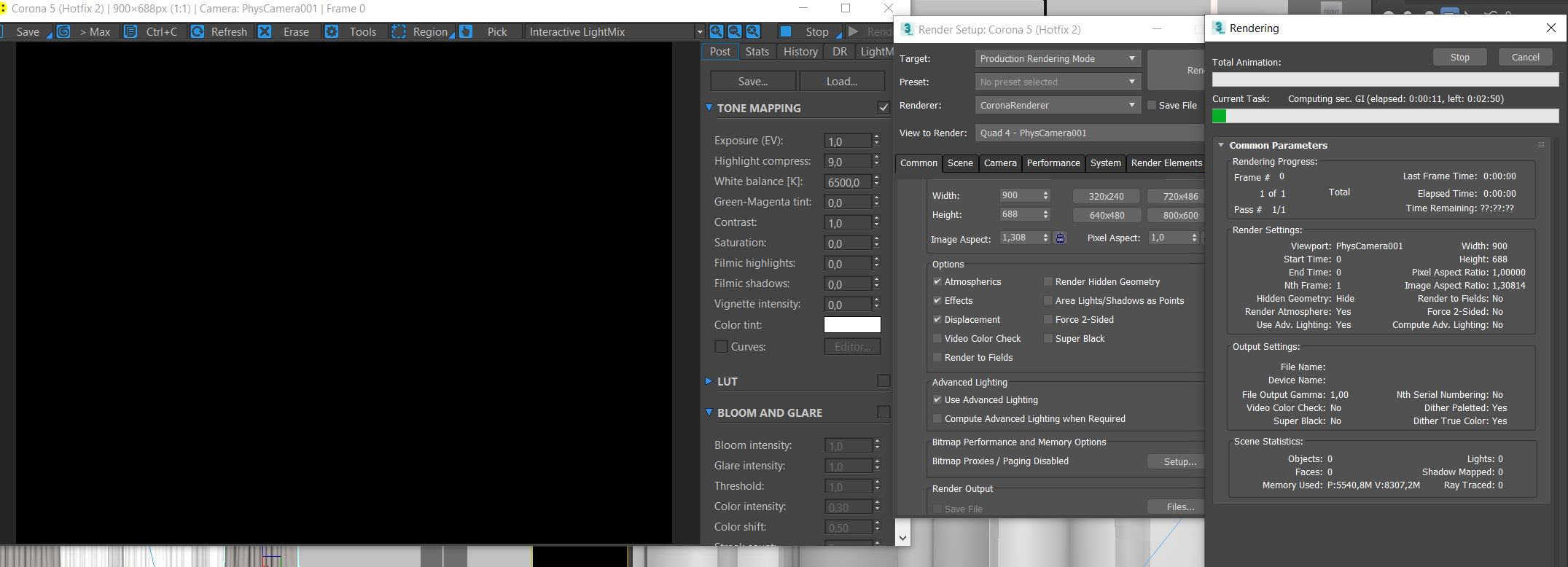1568x567 pixels.
Task: Toggle the Effects checkbox
Action: [937, 300]
